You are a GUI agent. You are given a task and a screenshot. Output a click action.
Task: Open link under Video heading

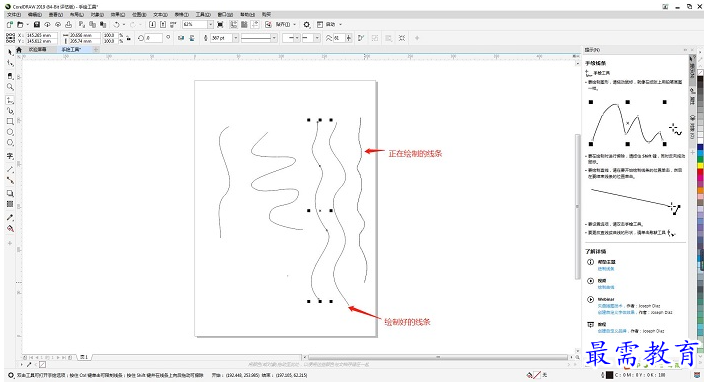pyautogui.click(x=606, y=287)
